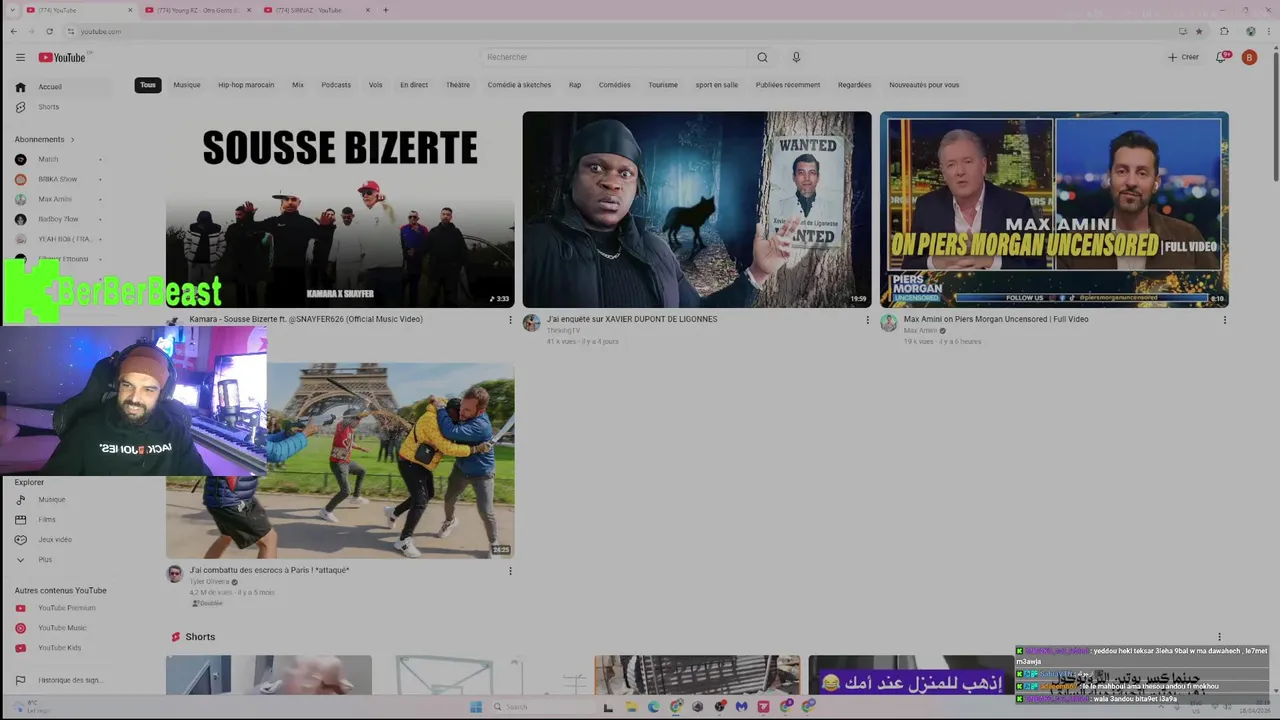Open a new browser tab
The image size is (1280, 720).
[386, 10]
